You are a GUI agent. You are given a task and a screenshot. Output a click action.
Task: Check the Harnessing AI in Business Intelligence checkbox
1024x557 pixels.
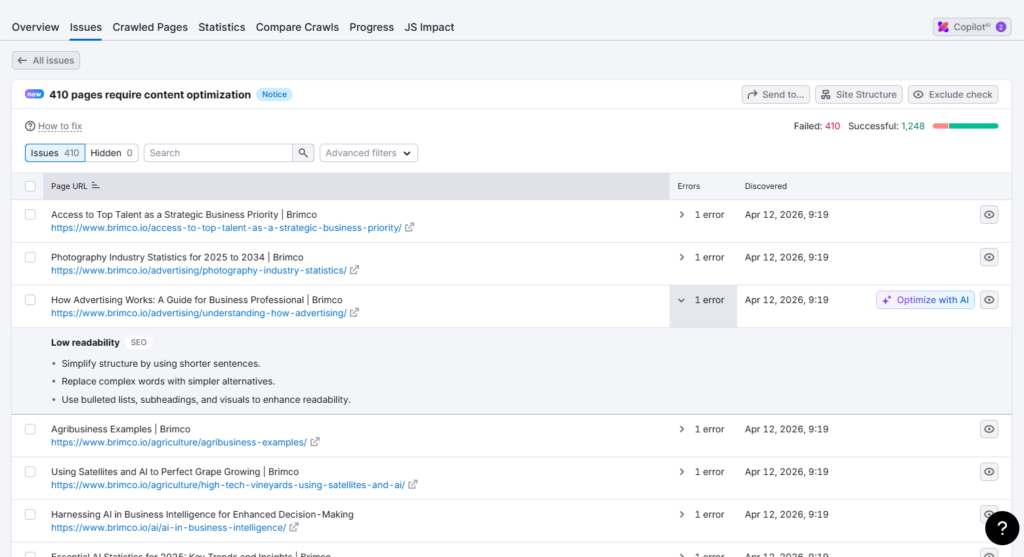[x=30, y=515]
